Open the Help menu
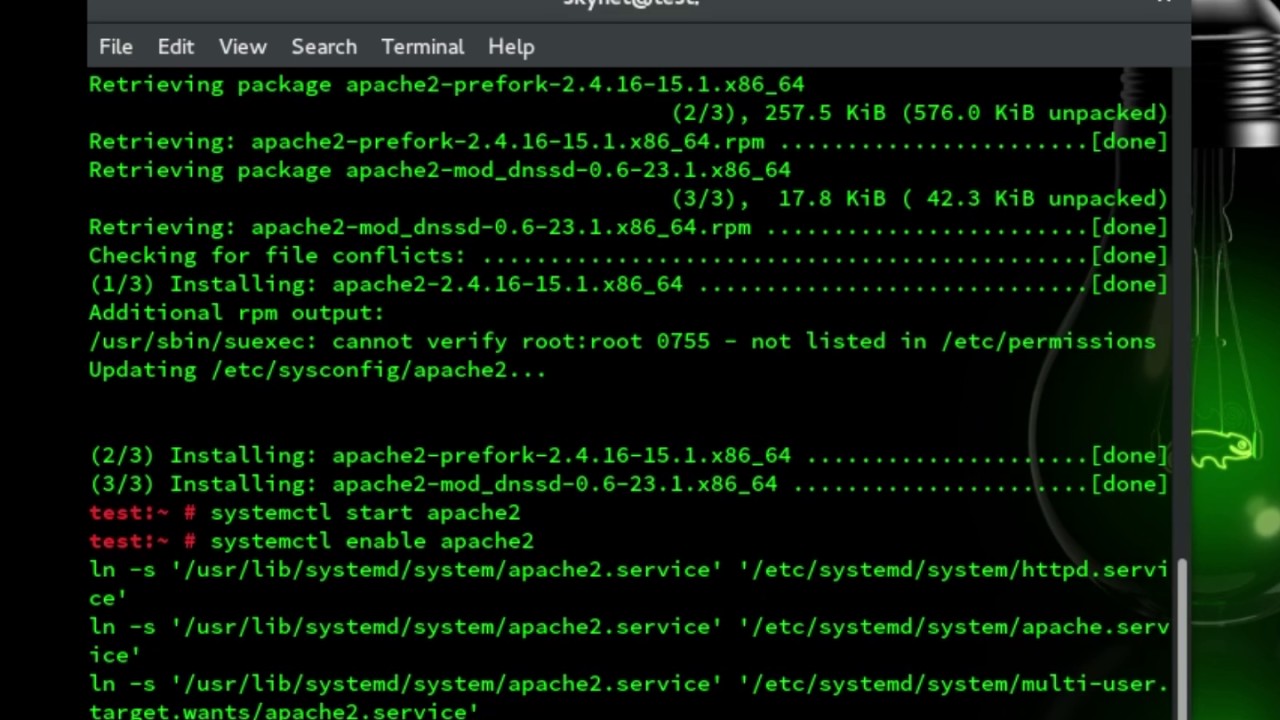1280x720 pixels. point(511,47)
